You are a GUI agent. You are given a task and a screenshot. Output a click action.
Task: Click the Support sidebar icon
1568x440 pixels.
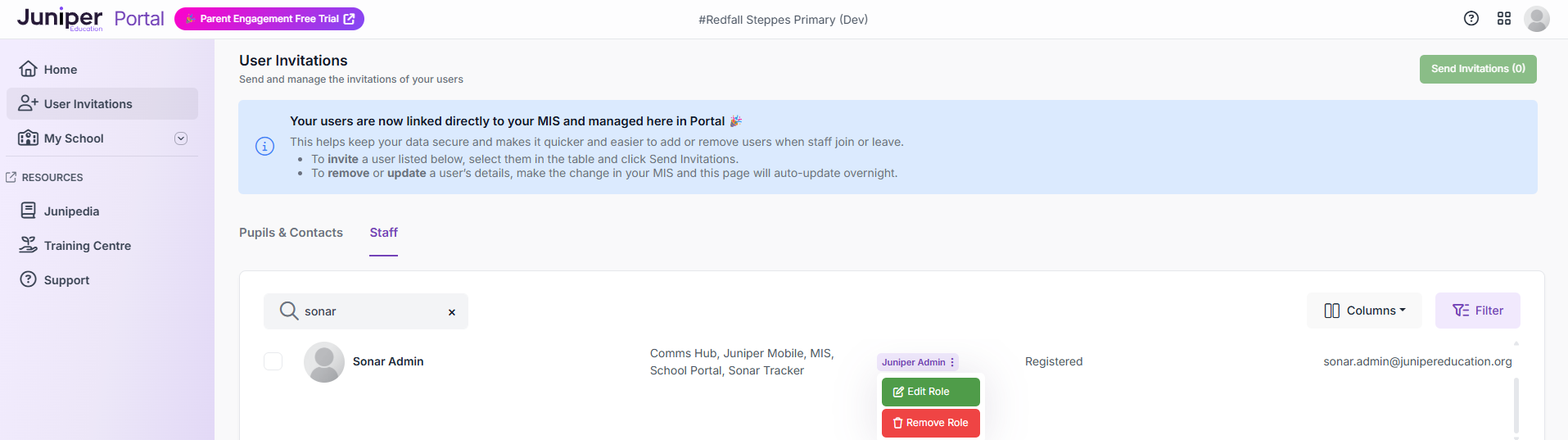(x=29, y=279)
